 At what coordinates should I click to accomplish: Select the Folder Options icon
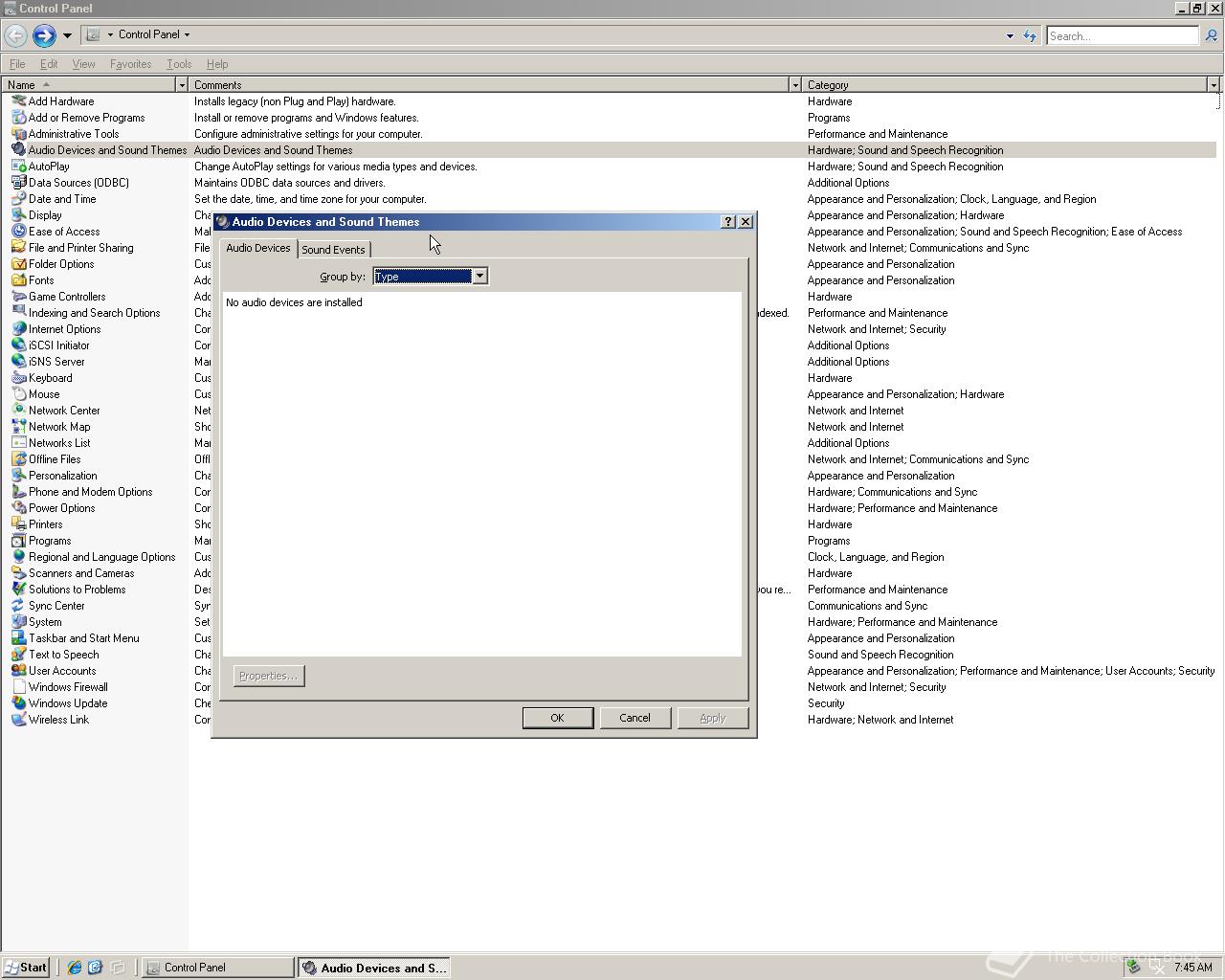point(18,264)
